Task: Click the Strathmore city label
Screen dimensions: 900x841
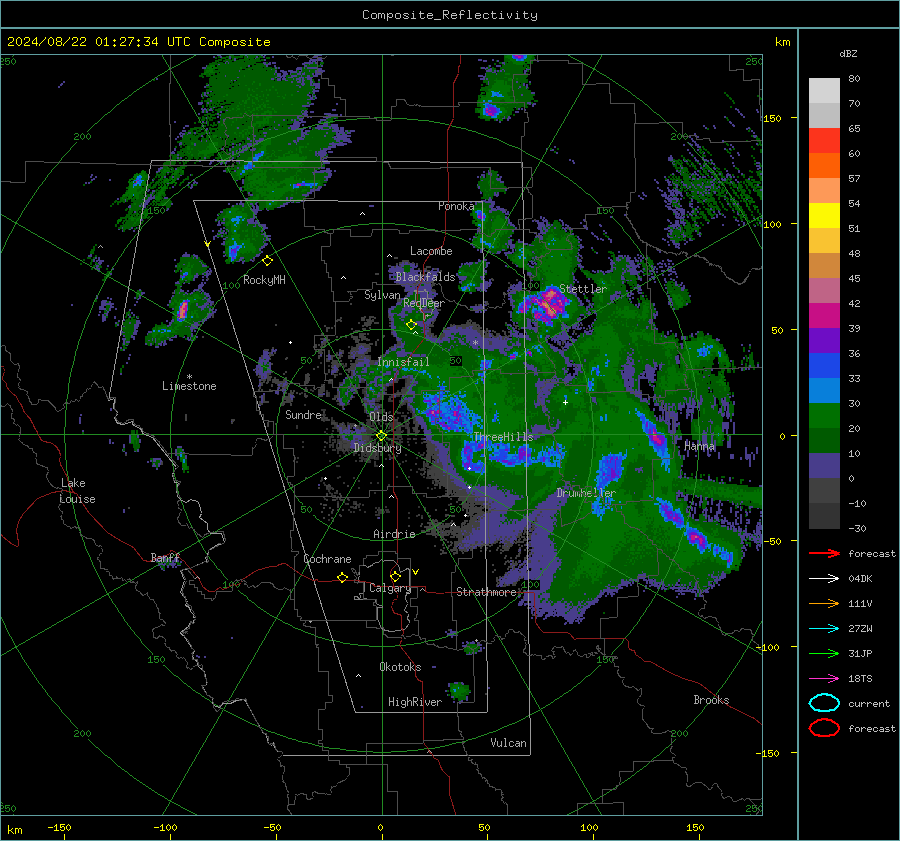Action: pyautogui.click(x=486, y=592)
